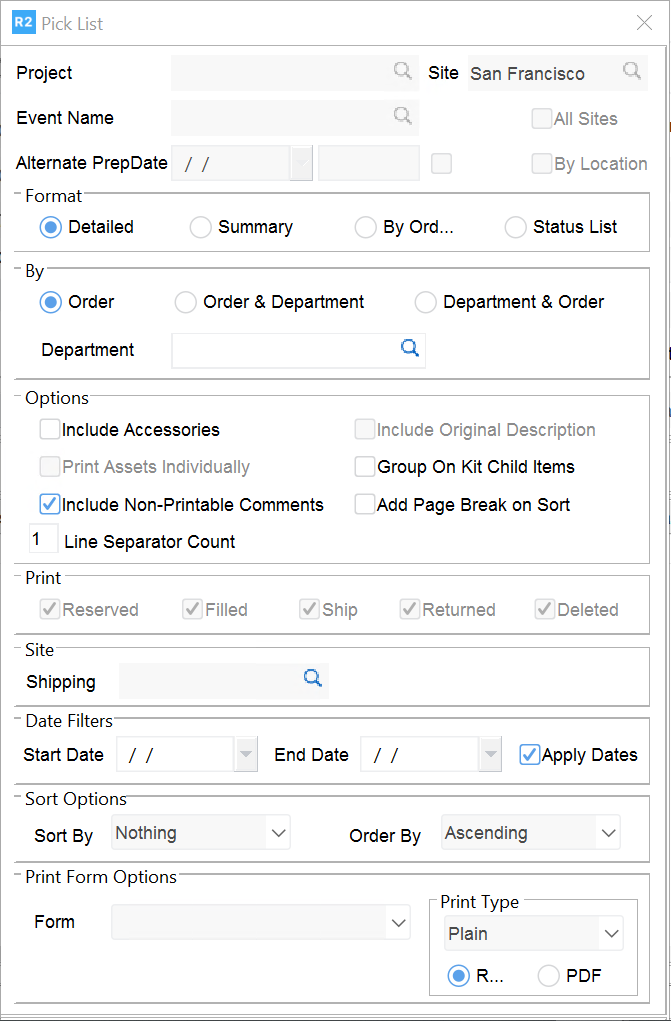Screen dimensions: 671x1021
Task: Open the Order By Ascending dropdown
Action: tap(606, 832)
